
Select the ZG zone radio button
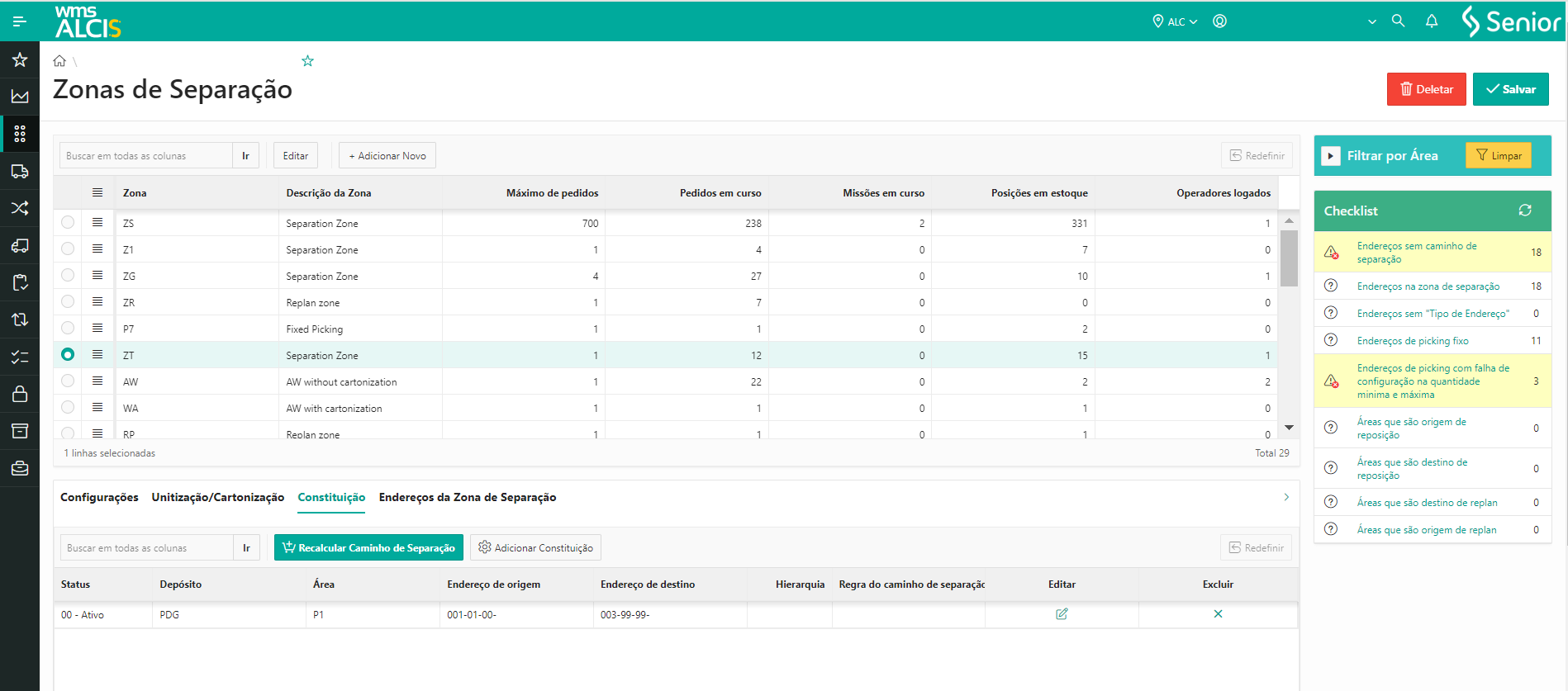[68, 275]
